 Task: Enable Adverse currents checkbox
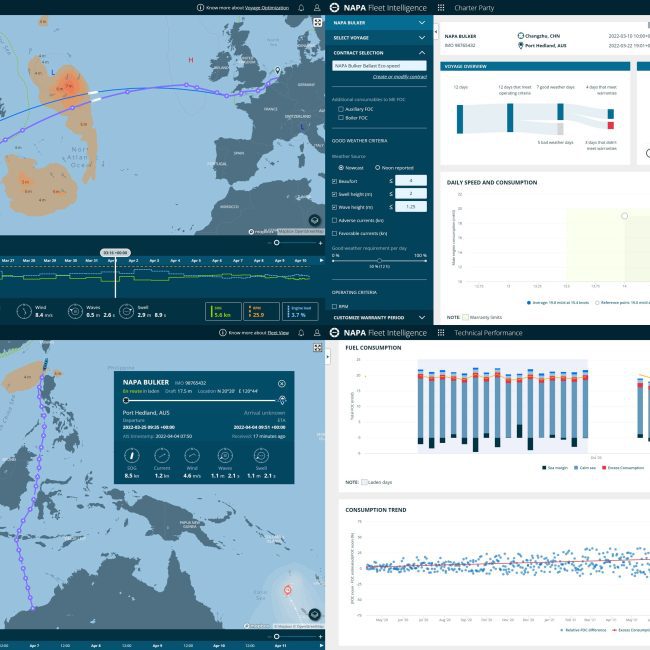pyautogui.click(x=334, y=220)
